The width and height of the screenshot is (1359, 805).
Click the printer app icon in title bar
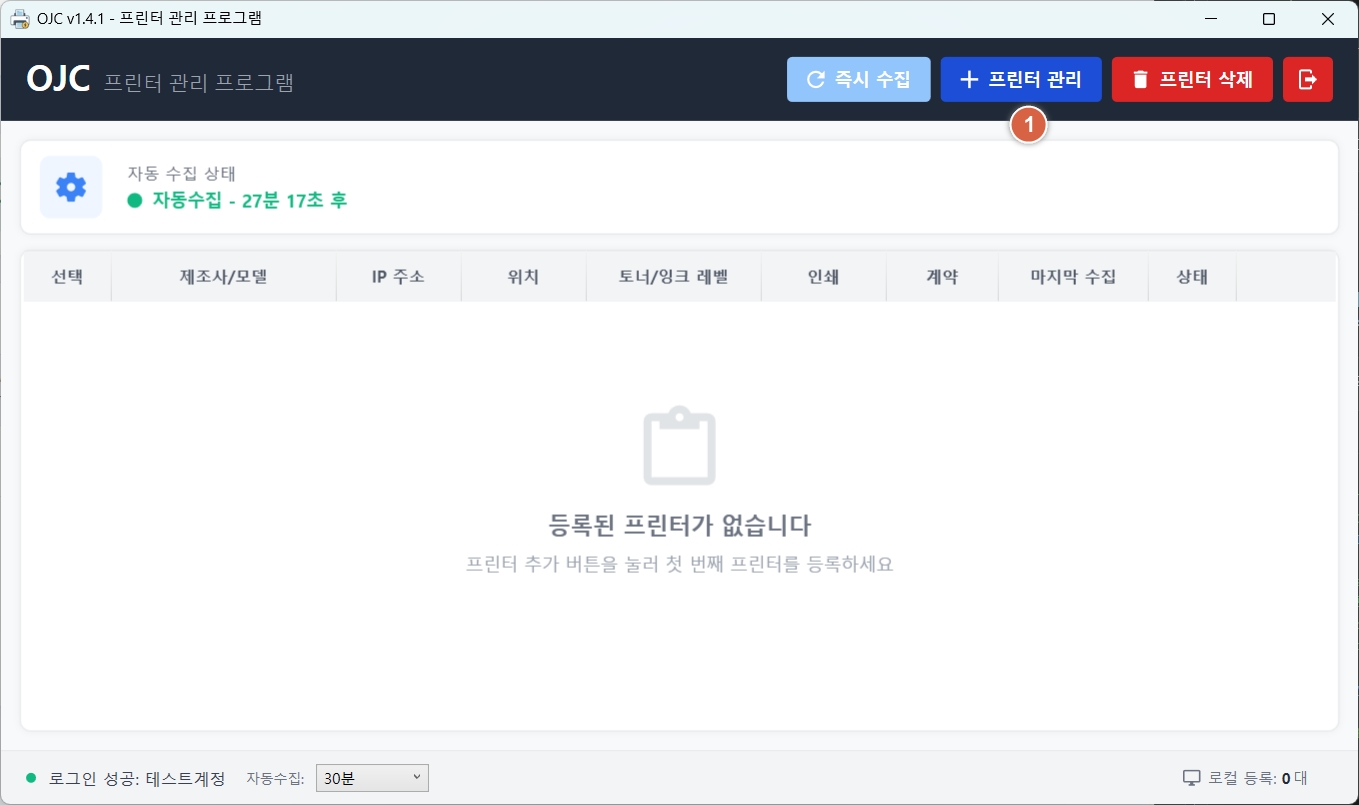19,19
